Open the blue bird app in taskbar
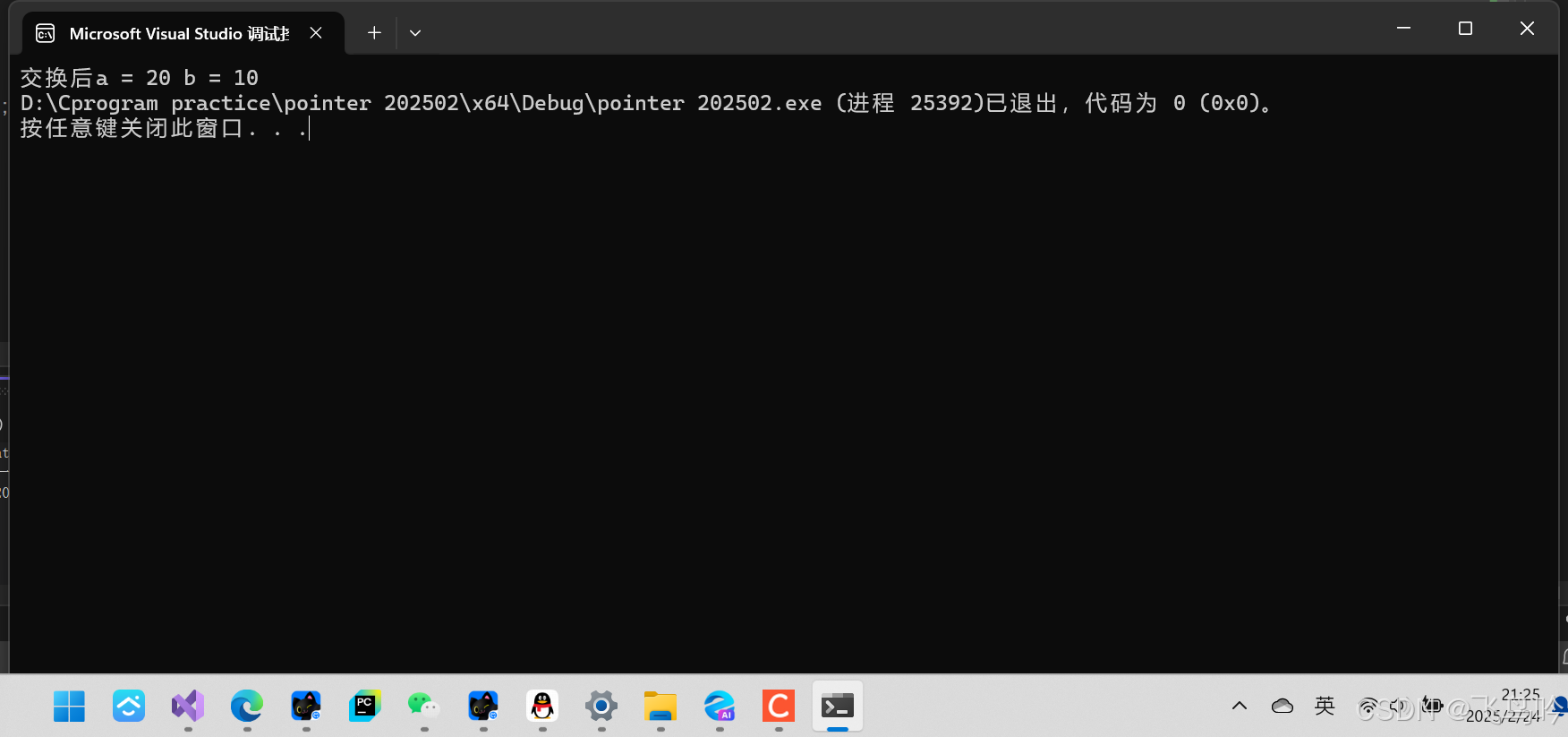The width and height of the screenshot is (1568, 737). [x=128, y=707]
